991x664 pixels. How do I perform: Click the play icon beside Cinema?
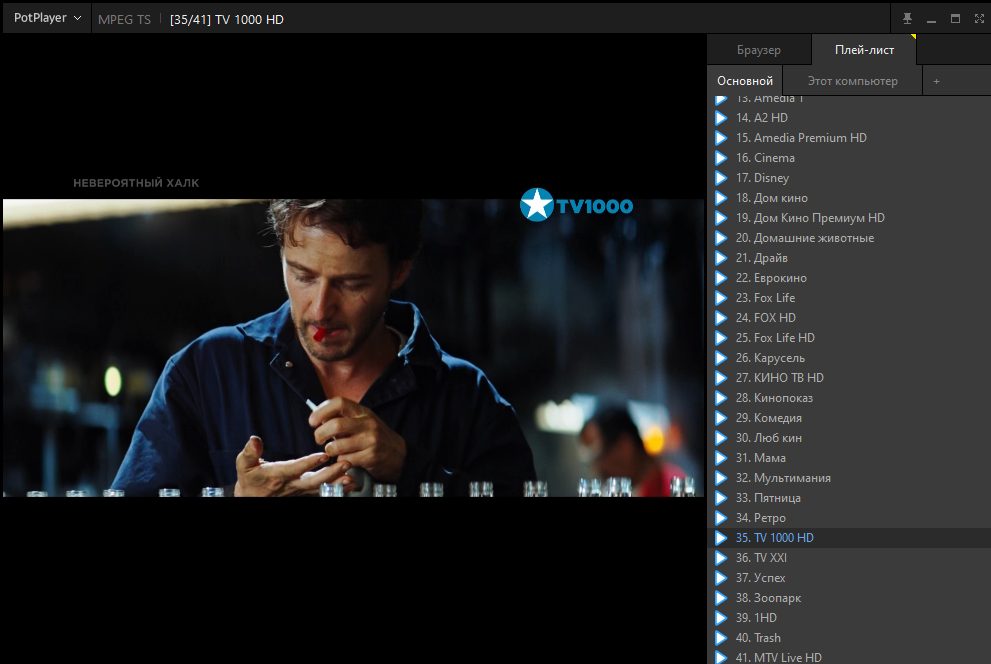(x=720, y=158)
